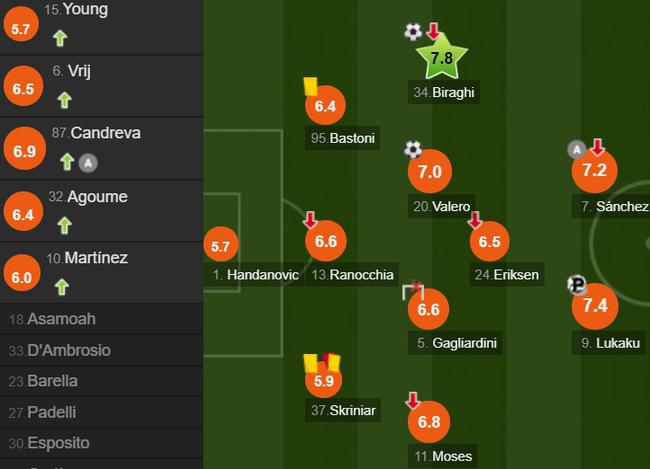The width and height of the screenshot is (650, 469).
Task: Click the assist badge under Candreva's name
Action: (87, 161)
